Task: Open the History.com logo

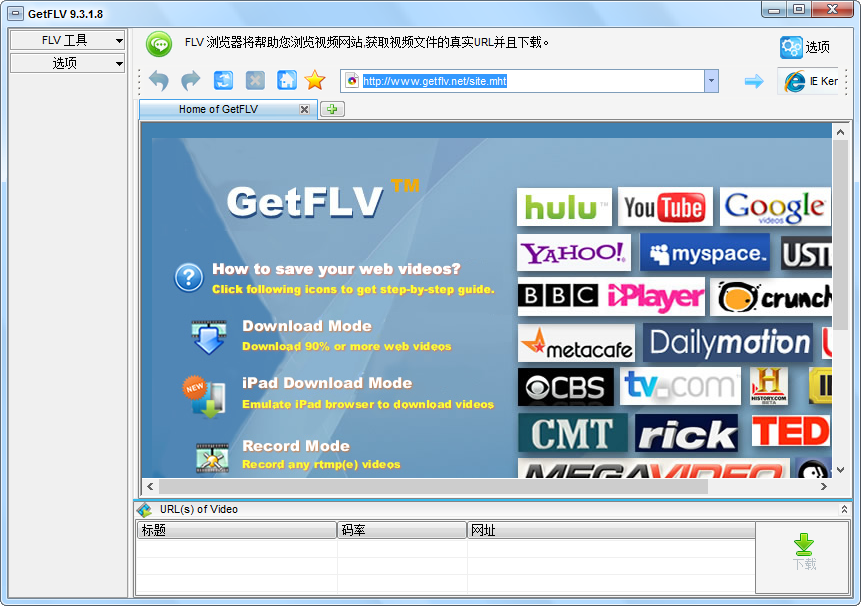Action: tap(769, 386)
